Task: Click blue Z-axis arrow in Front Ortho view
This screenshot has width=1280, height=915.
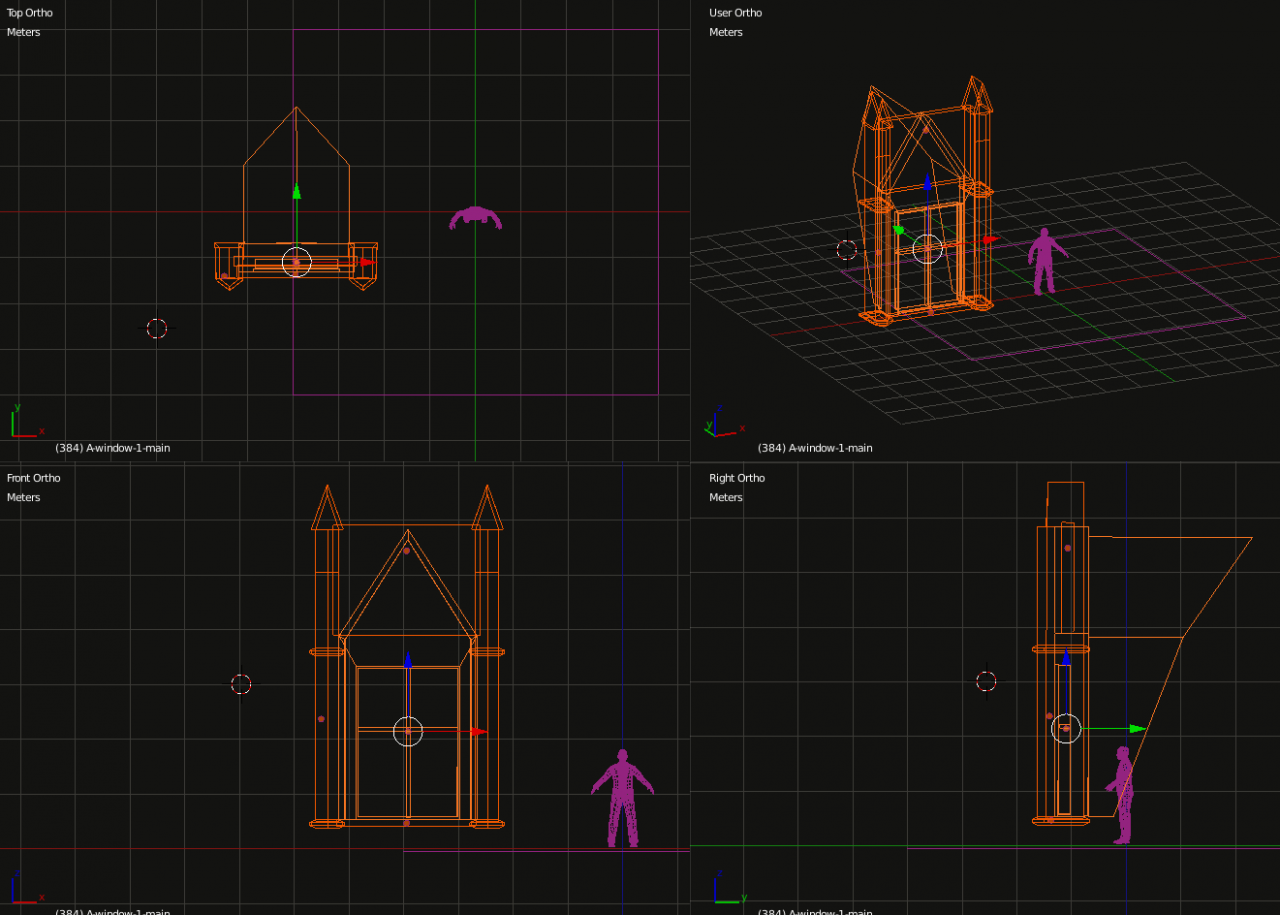Action: point(407,659)
